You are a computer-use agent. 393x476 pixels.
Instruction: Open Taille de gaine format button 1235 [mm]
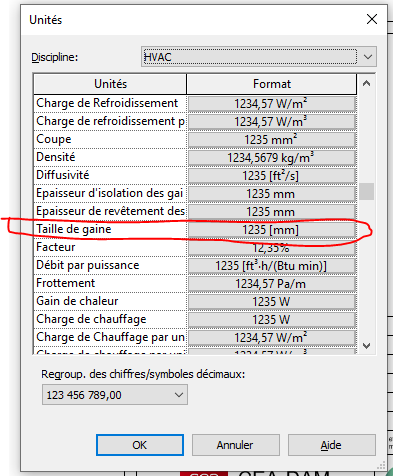tap(271, 230)
